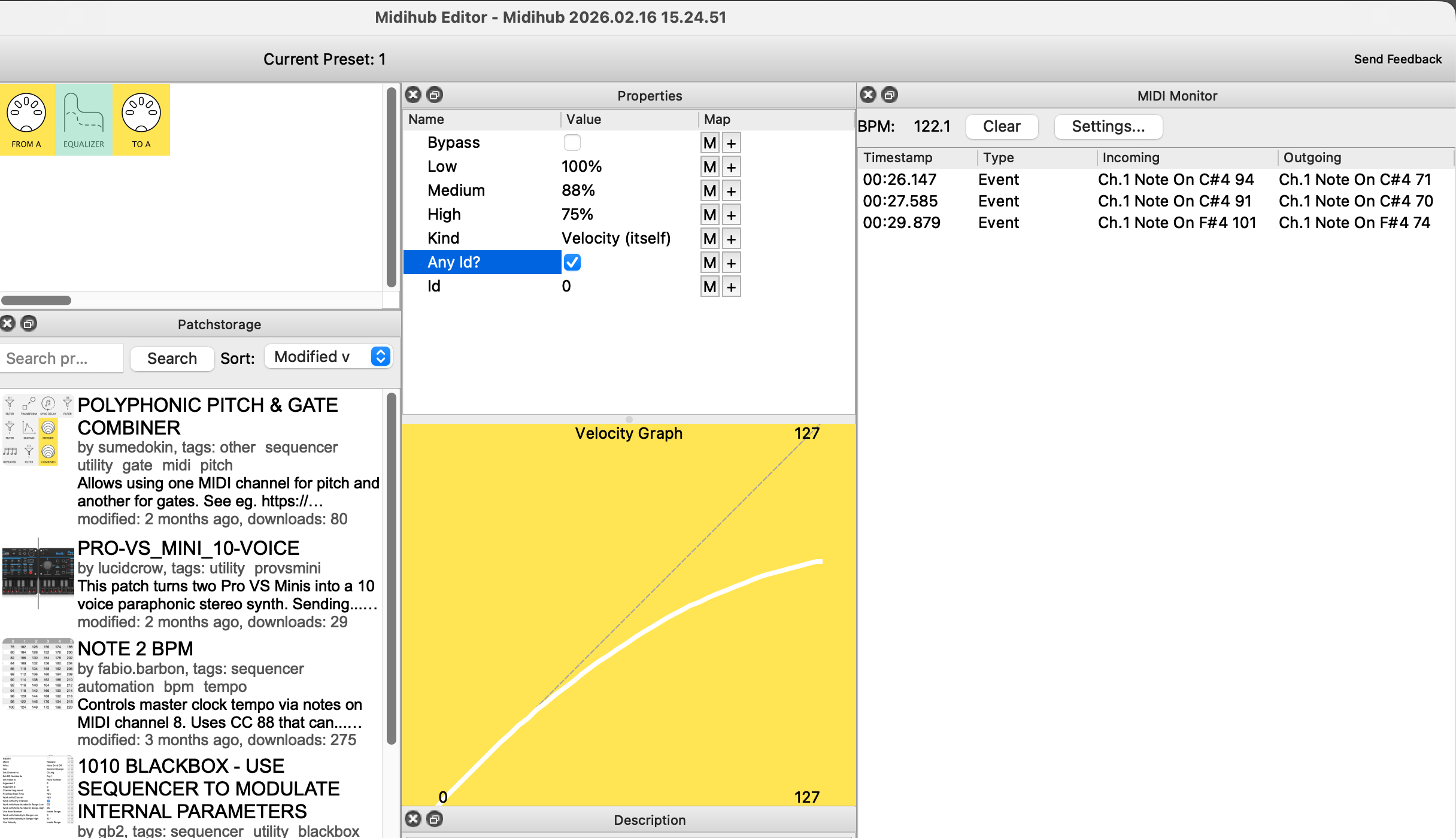Open the Sort dropdown showing Modified
1456x838 pixels.
click(328, 357)
